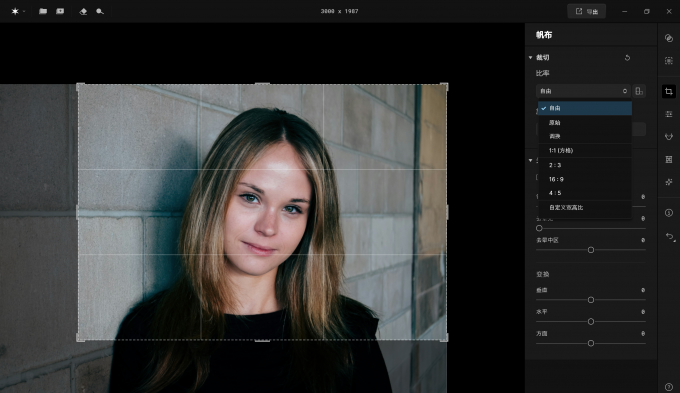
Task: Click the crop box left edge middle handle
Action: [x=78, y=212]
